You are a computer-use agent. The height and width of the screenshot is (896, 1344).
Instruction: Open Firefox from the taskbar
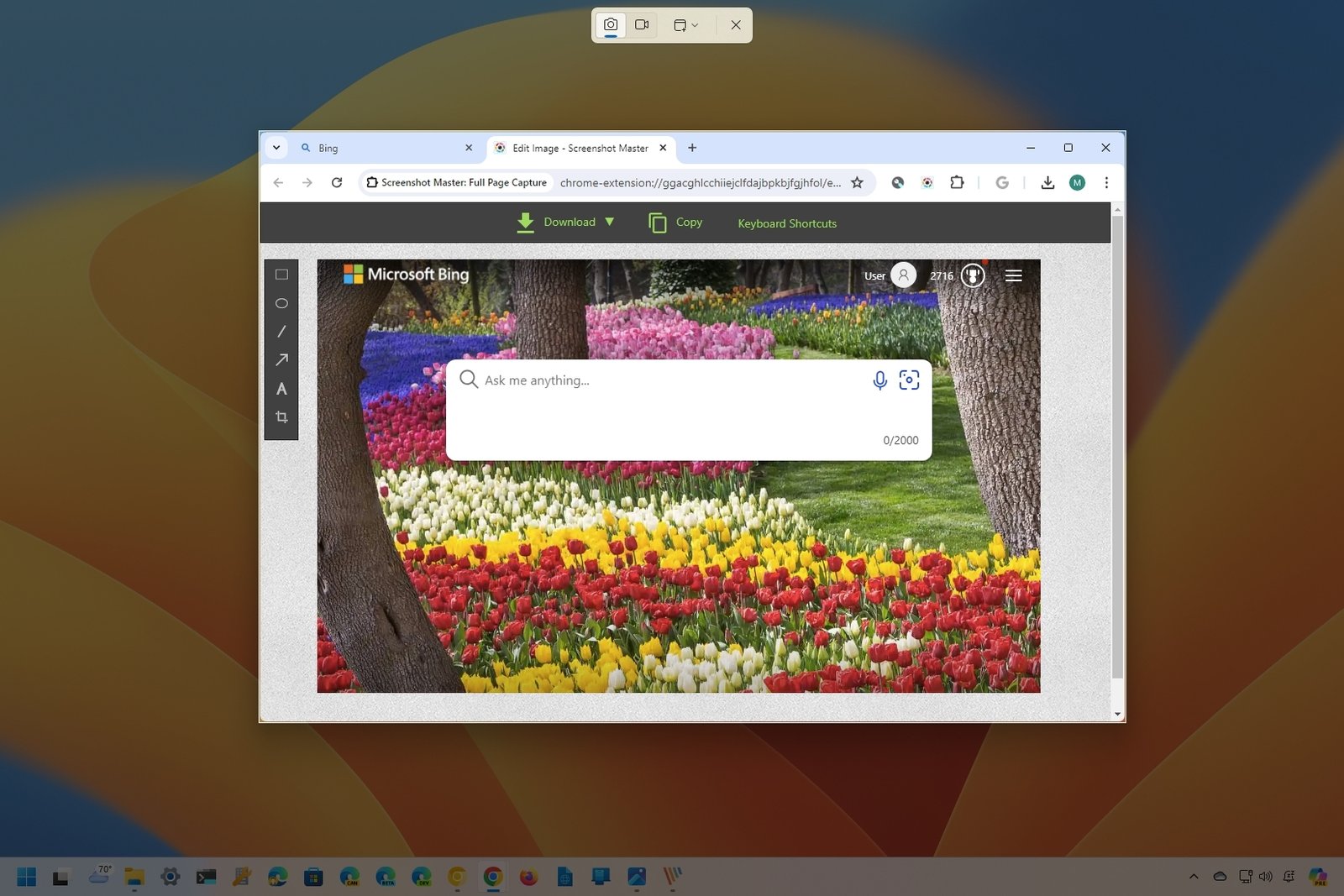click(528, 877)
